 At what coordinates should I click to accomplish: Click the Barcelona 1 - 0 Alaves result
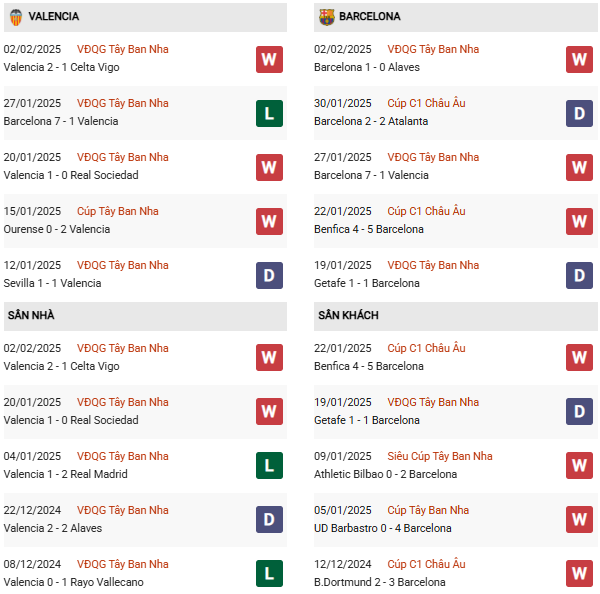tap(367, 68)
